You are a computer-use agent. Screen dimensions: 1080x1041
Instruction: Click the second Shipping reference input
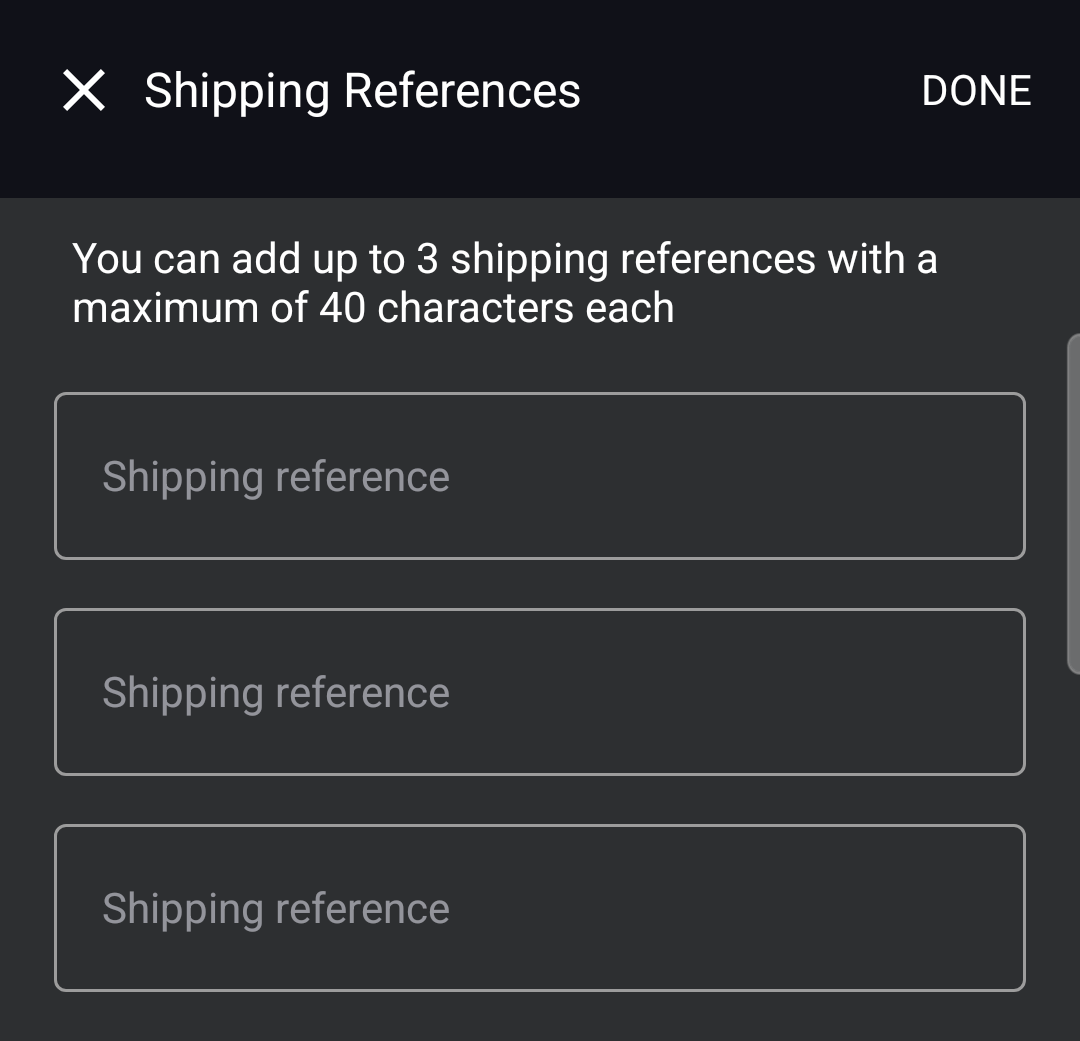tap(540, 692)
